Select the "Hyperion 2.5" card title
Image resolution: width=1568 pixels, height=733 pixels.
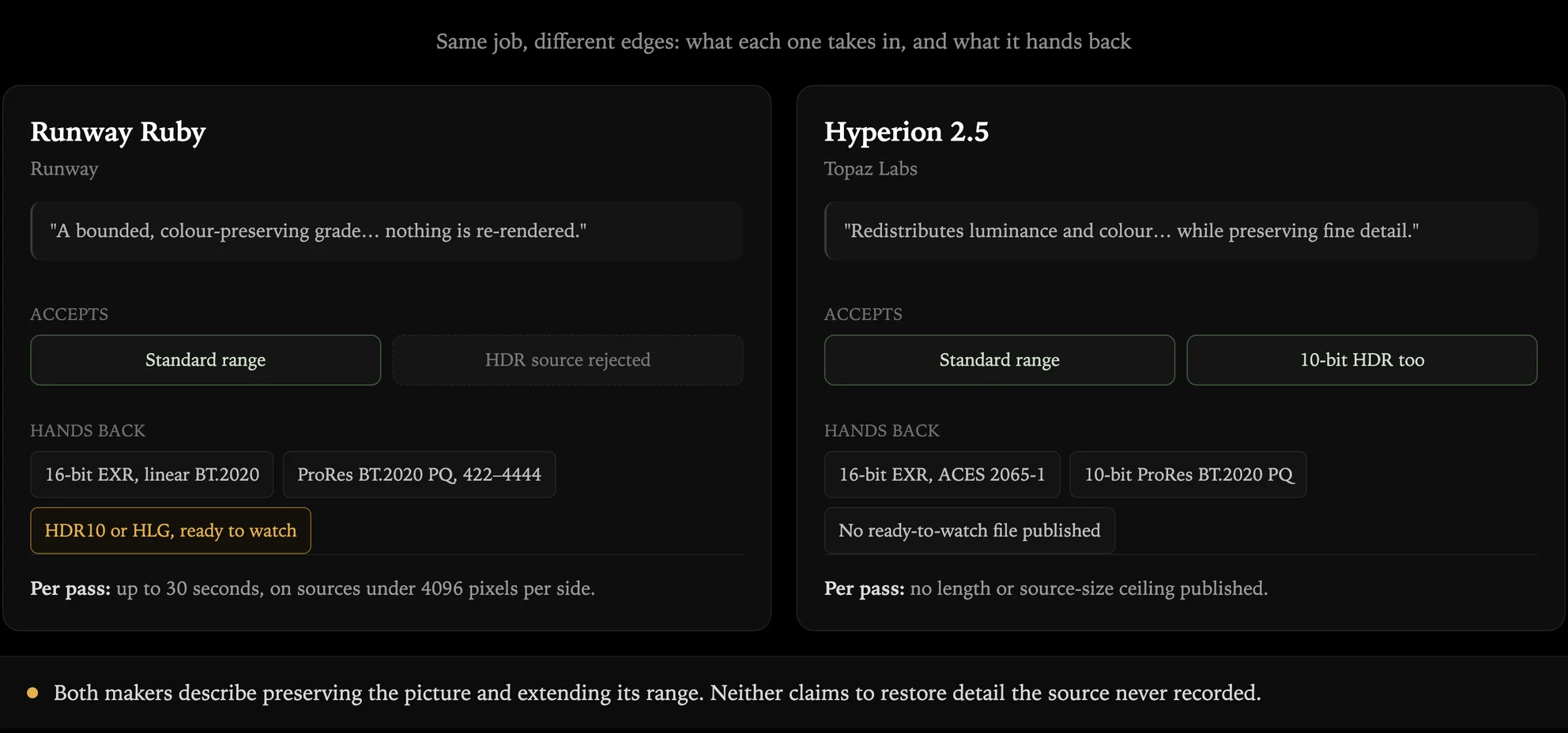[x=906, y=132]
